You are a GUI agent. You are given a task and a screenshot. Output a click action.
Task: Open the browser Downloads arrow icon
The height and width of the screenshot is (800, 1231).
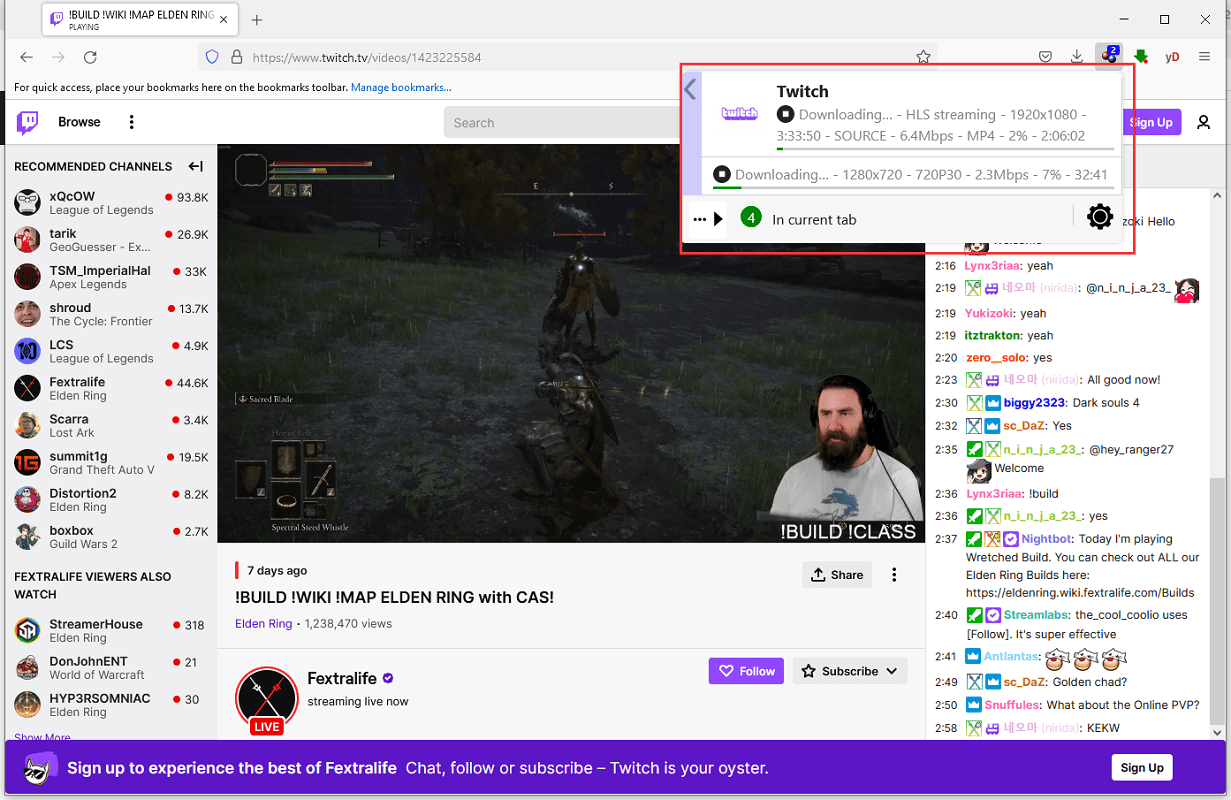pyautogui.click(x=1077, y=57)
